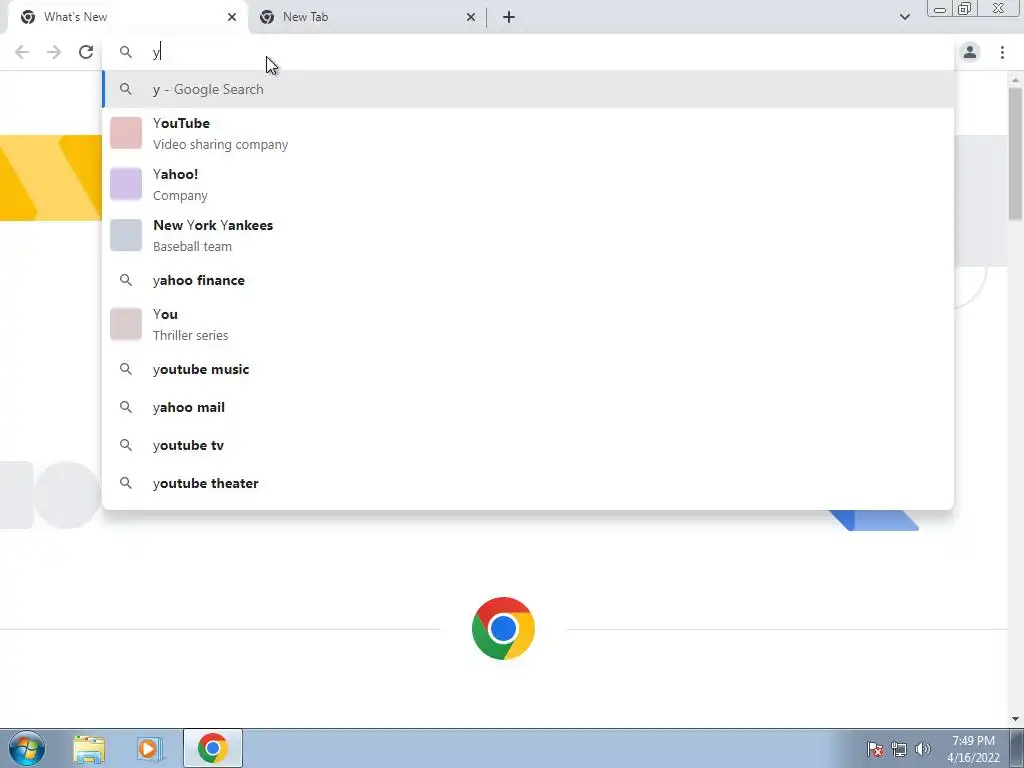Open Windows Explorer from the taskbar
The height and width of the screenshot is (768, 1024).
pos(89,748)
